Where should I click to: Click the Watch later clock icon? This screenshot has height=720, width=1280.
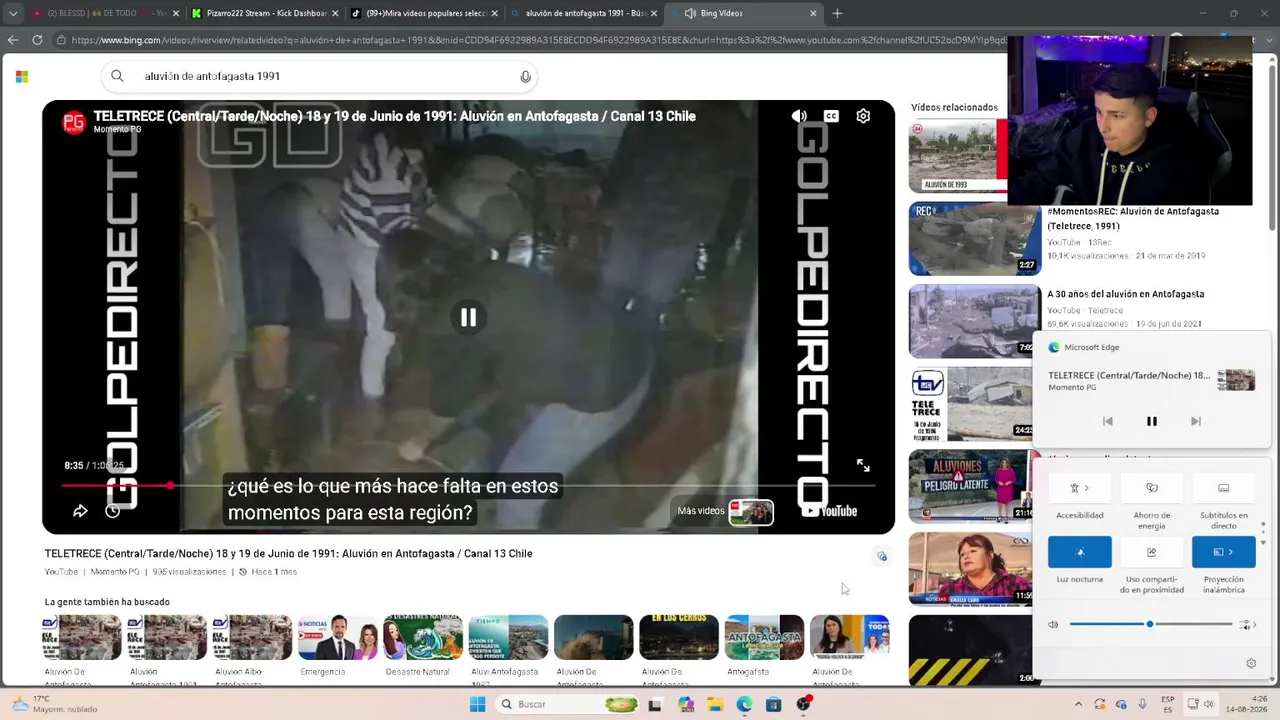click(x=113, y=511)
